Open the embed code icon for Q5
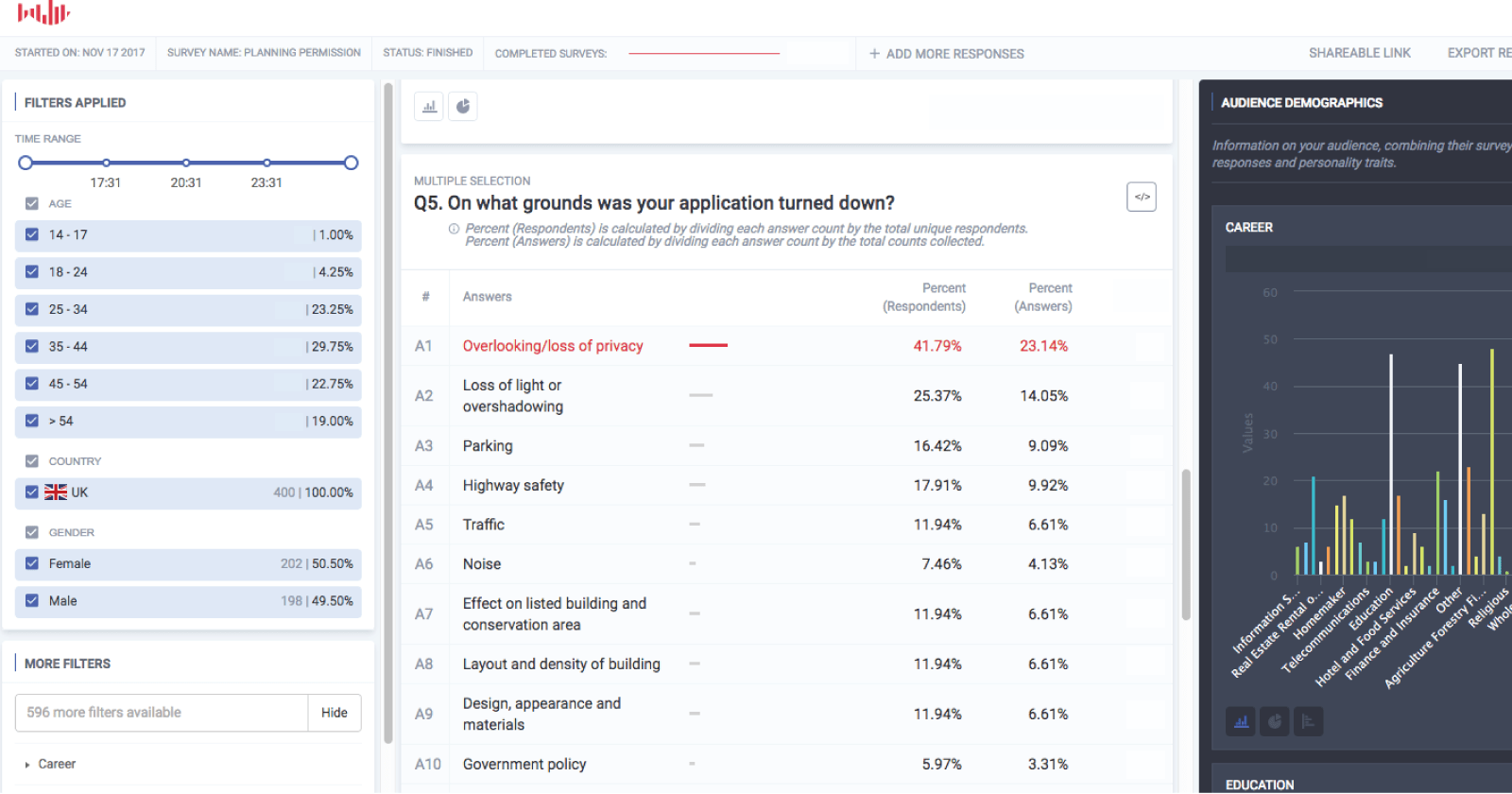The width and height of the screenshot is (1512, 794). click(x=1142, y=197)
